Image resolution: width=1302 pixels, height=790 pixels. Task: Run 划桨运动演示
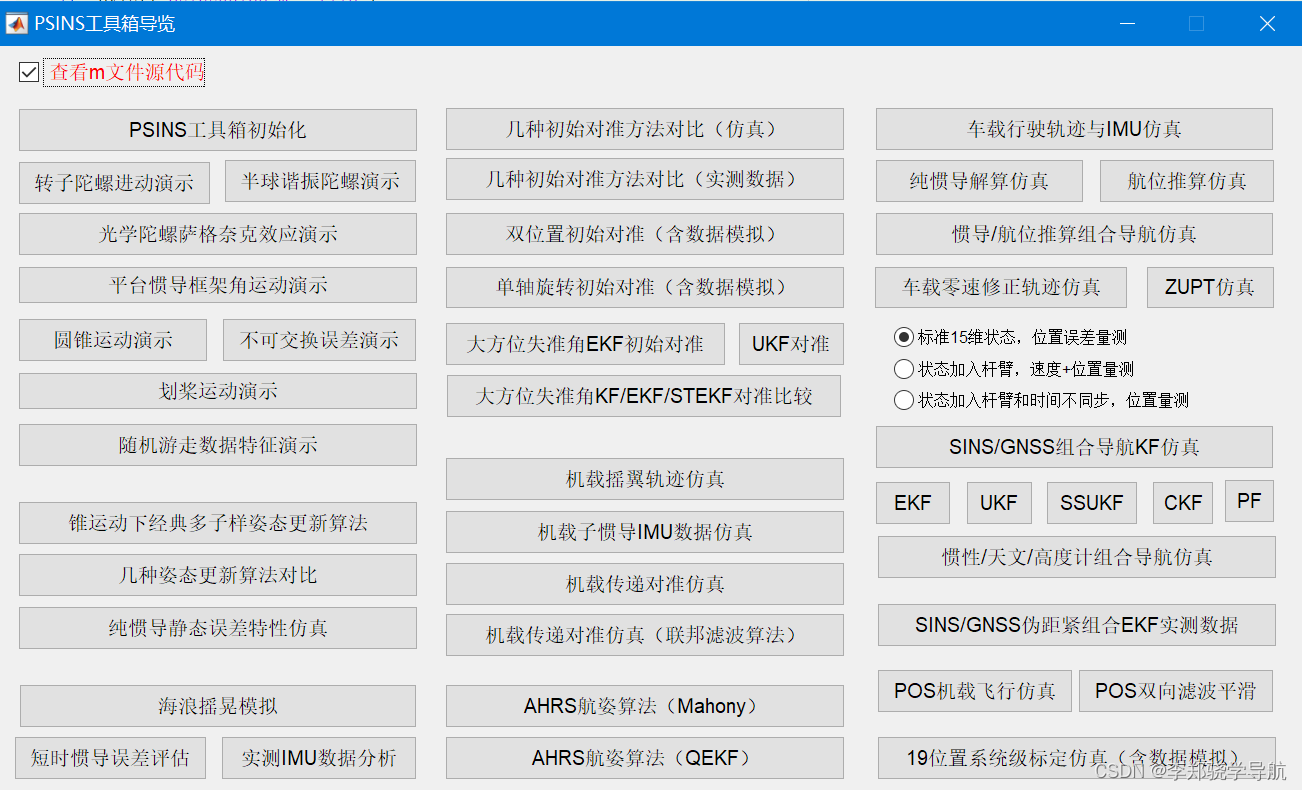click(218, 391)
